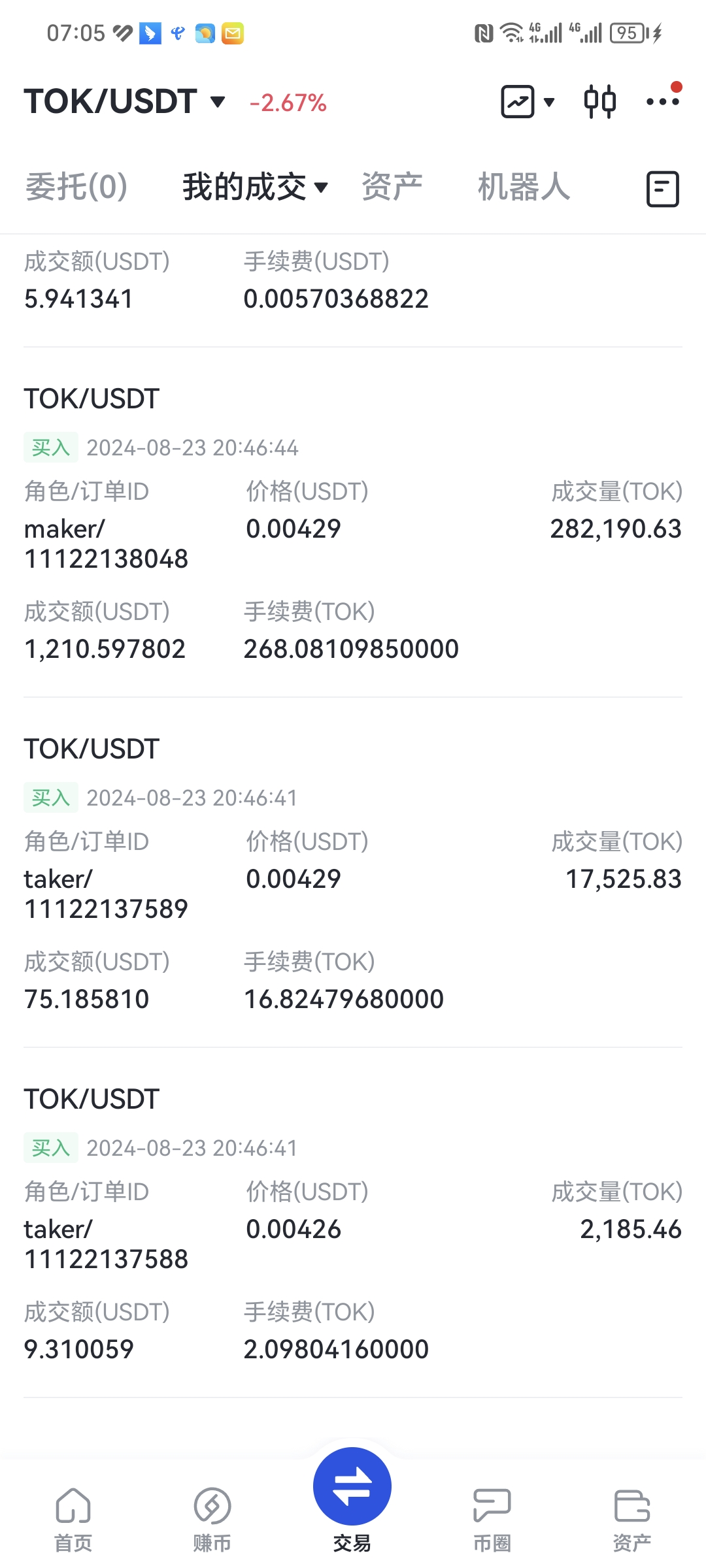
Task: Expand the TOK/USDT pair dropdown arrow
Action: tap(218, 102)
